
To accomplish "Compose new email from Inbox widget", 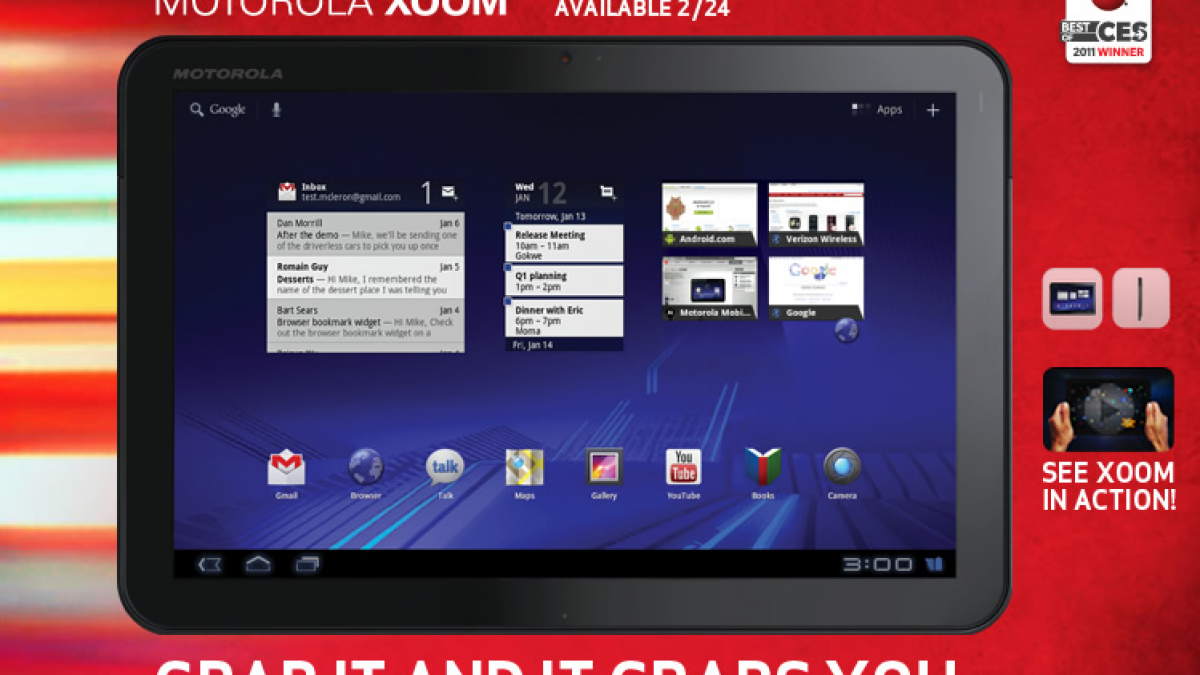I will 449,192.
